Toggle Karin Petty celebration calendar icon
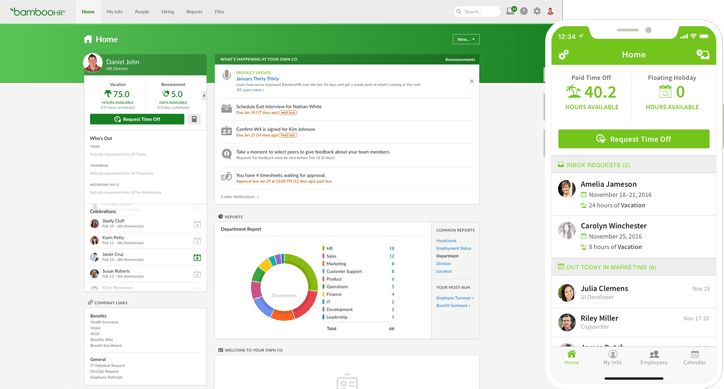724x389 pixels. pos(197,241)
